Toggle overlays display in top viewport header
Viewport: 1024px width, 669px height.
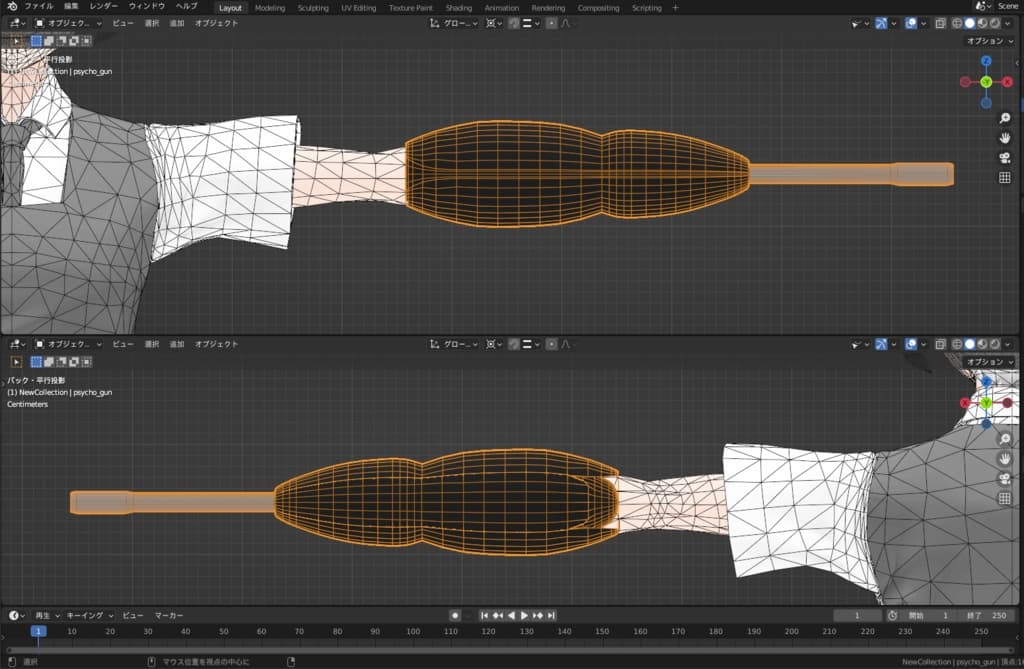(x=911, y=23)
